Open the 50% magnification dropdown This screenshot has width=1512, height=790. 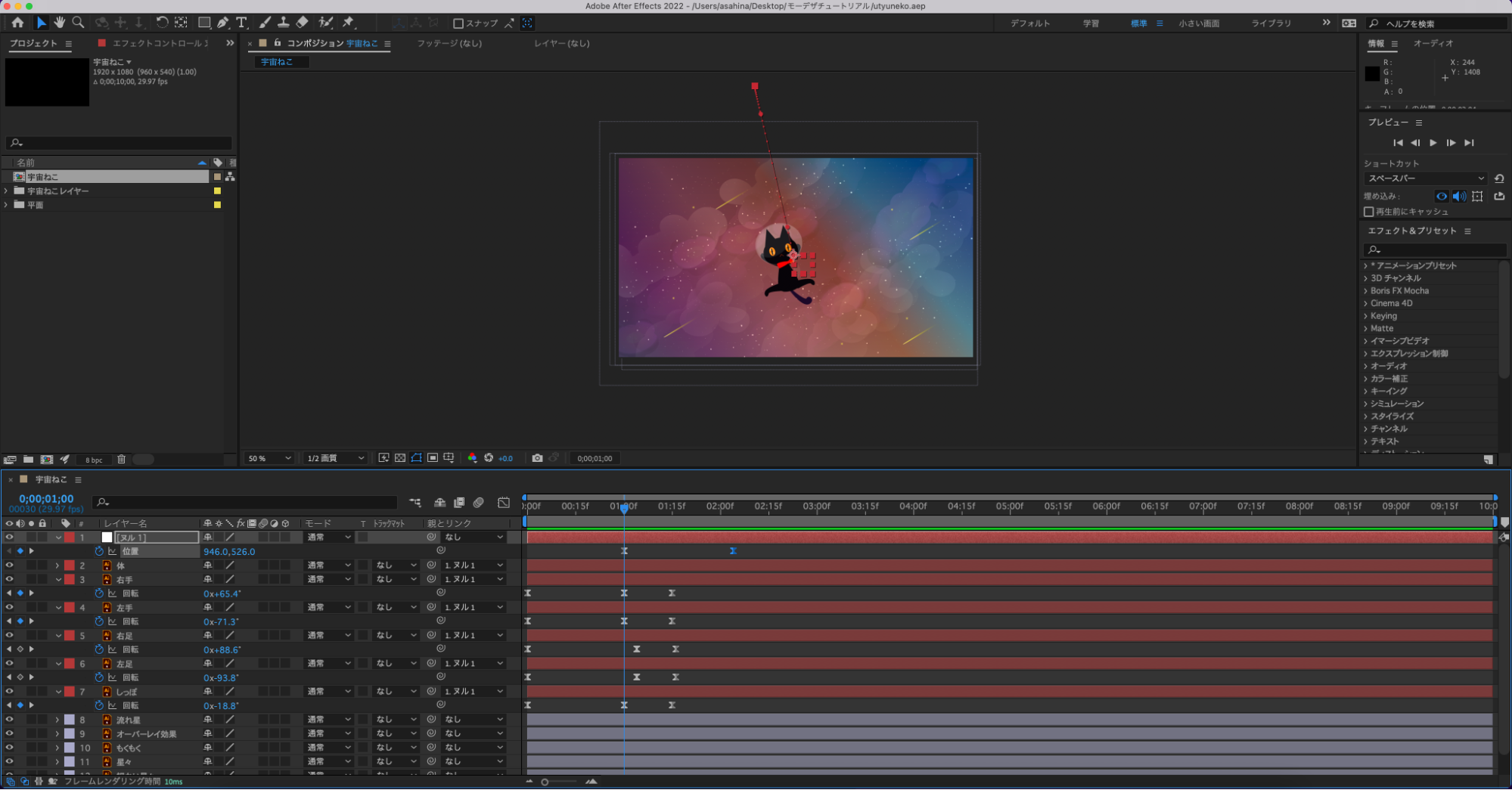coord(269,458)
